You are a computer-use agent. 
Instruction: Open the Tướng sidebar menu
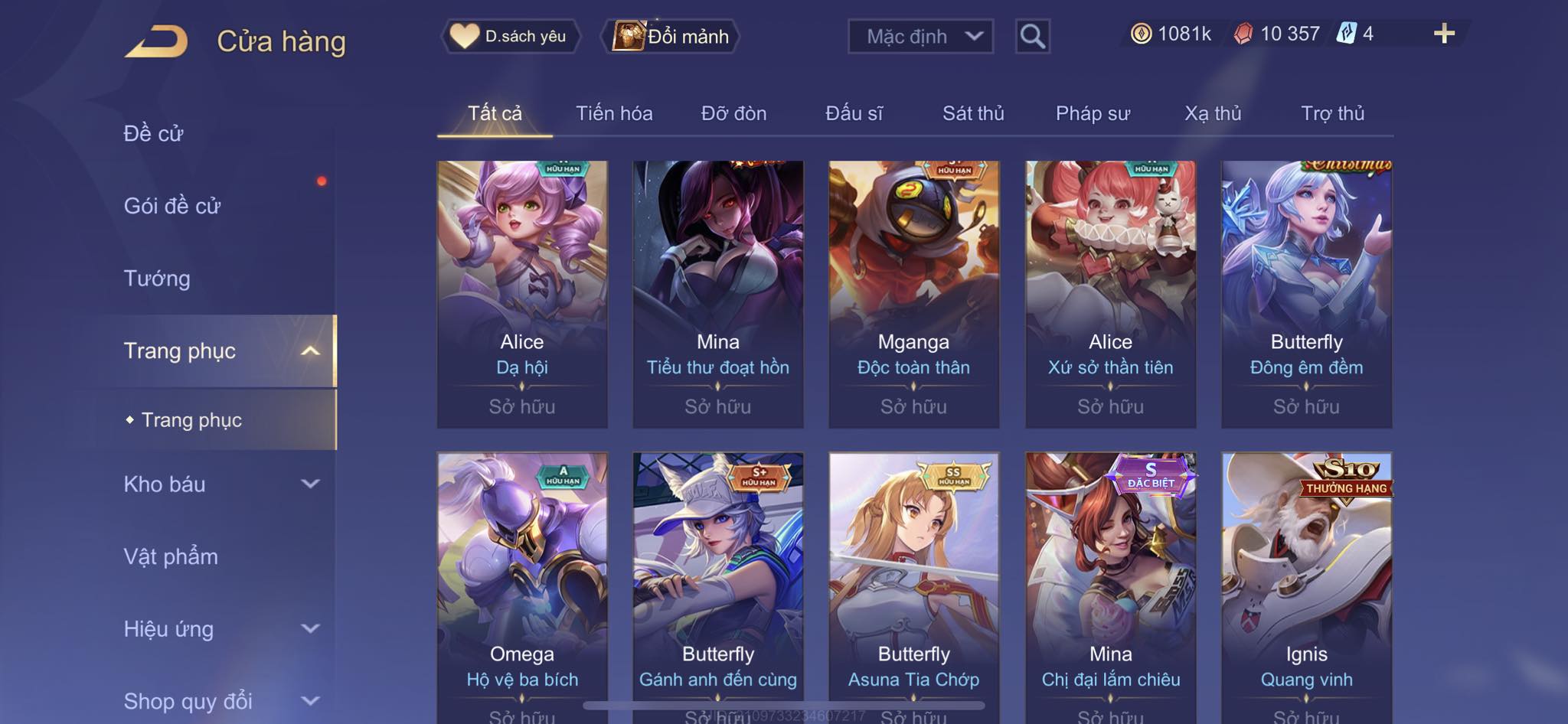click(157, 279)
